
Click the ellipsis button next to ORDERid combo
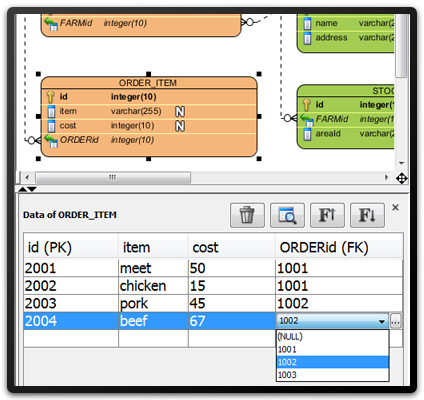click(x=395, y=321)
